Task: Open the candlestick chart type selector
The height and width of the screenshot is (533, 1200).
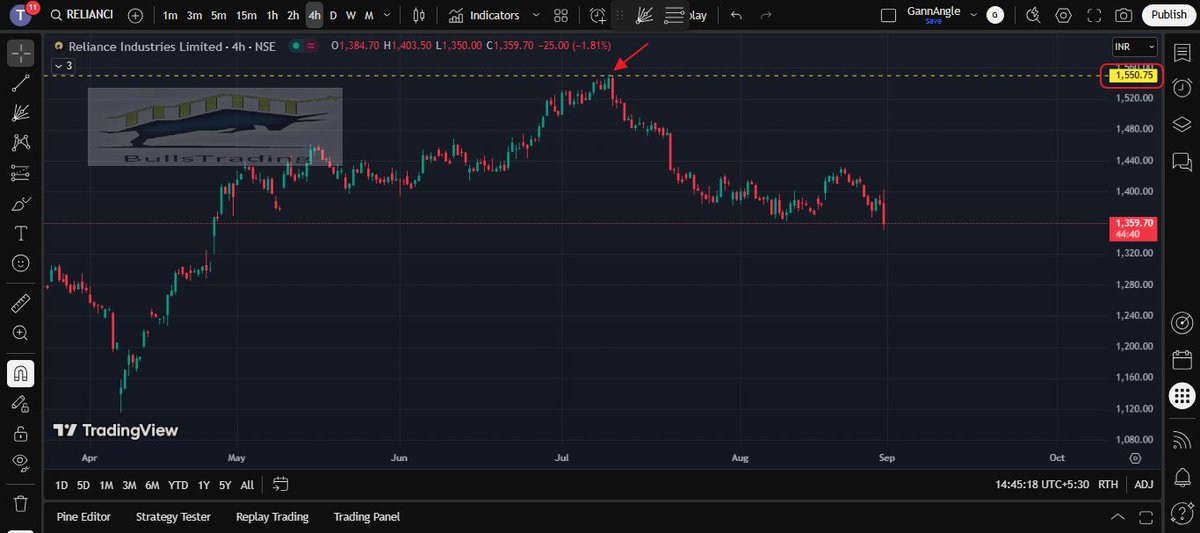Action: coord(419,15)
